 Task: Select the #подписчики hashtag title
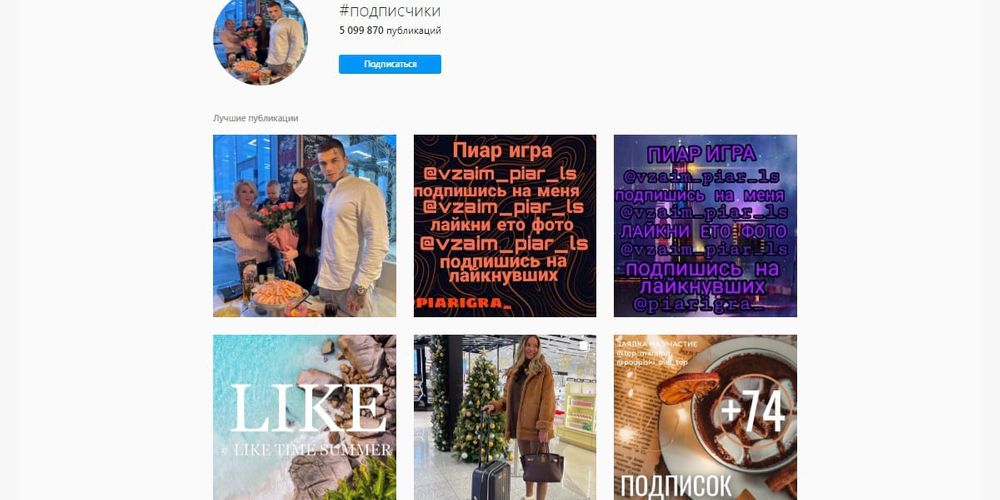point(390,11)
